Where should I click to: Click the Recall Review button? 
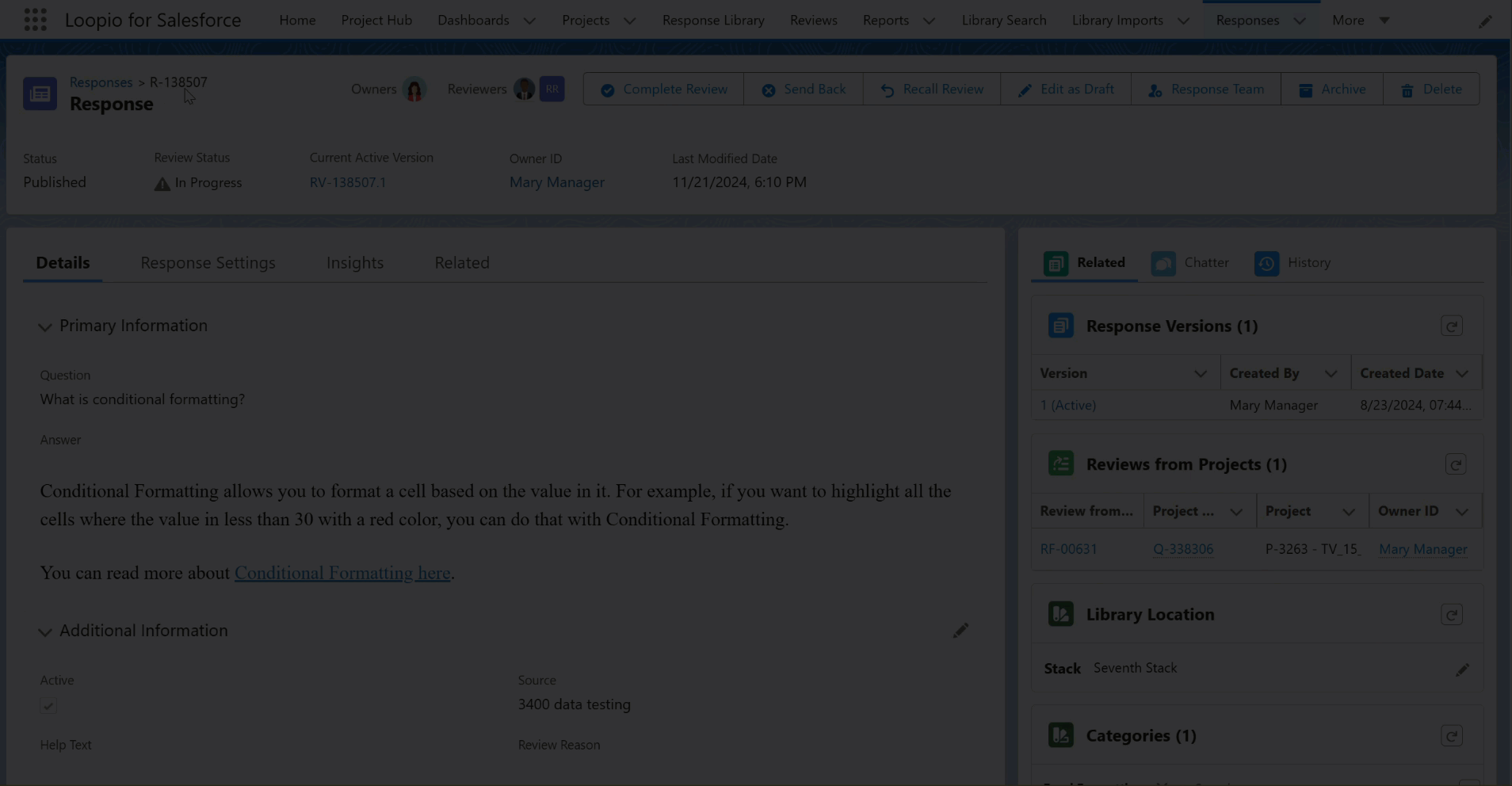coord(932,89)
